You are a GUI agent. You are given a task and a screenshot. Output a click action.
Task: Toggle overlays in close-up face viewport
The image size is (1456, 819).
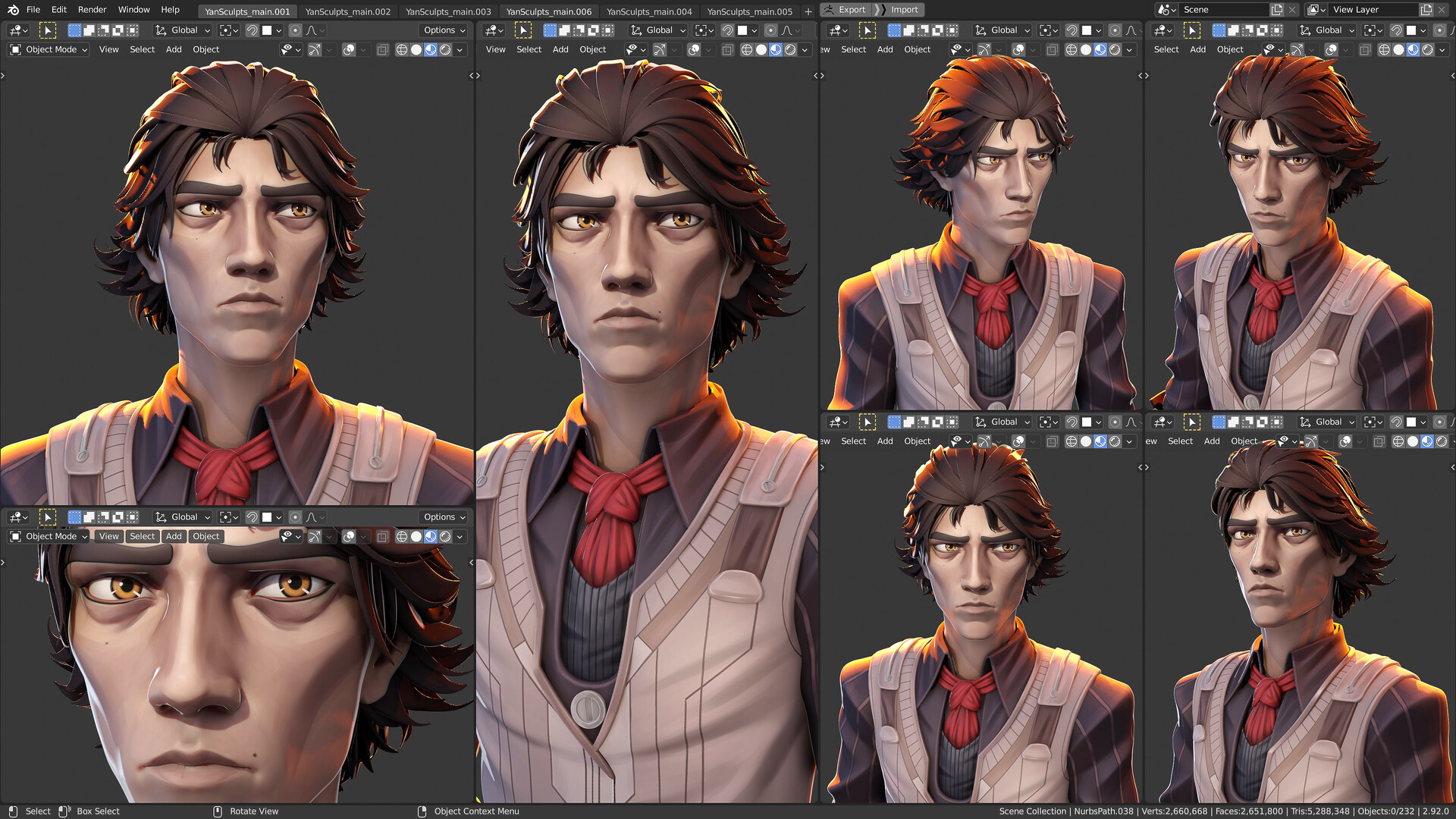point(348,536)
